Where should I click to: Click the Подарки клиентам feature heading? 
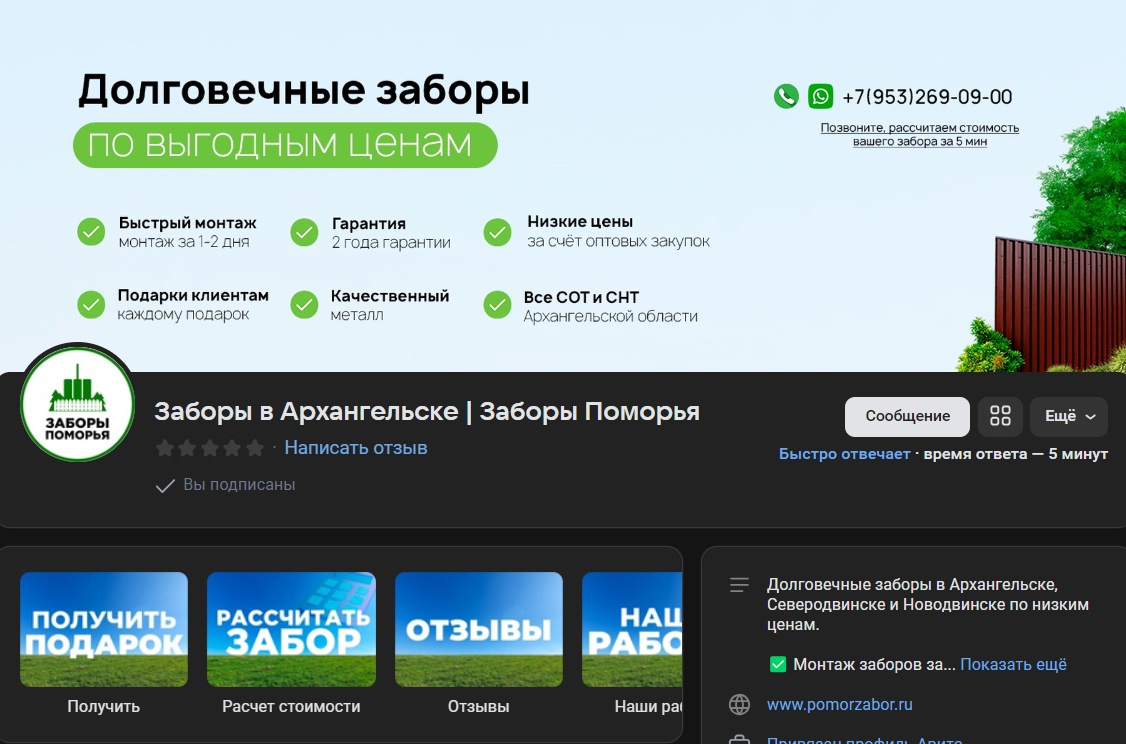coord(193,295)
